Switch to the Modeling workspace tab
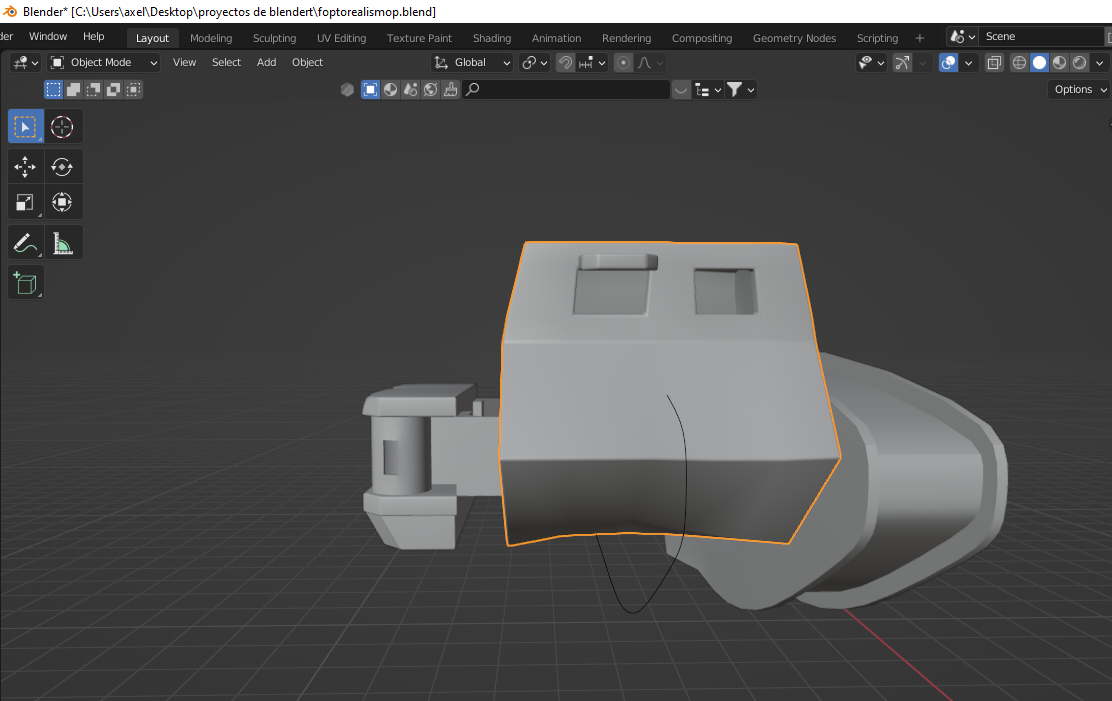 point(211,38)
